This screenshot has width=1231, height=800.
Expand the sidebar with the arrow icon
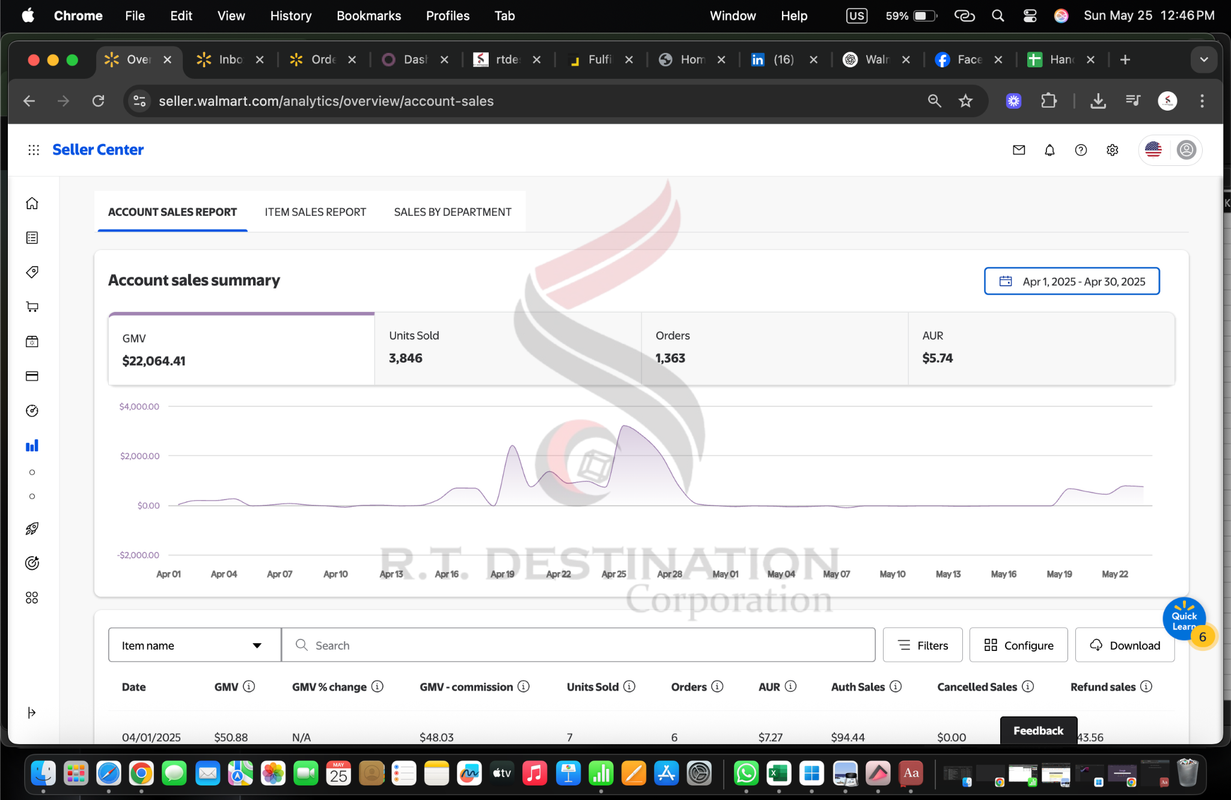point(32,712)
